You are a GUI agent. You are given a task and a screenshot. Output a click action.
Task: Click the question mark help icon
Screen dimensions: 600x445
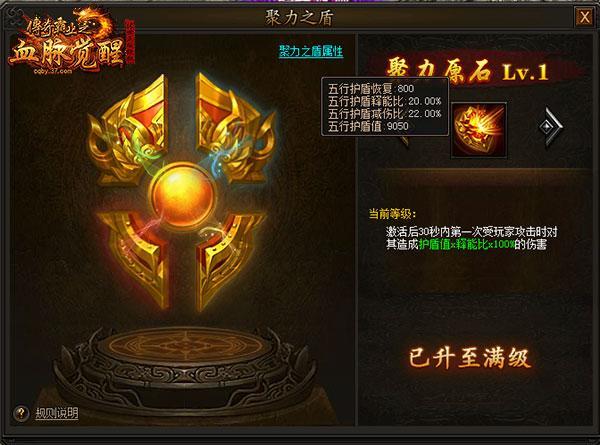point(21,413)
